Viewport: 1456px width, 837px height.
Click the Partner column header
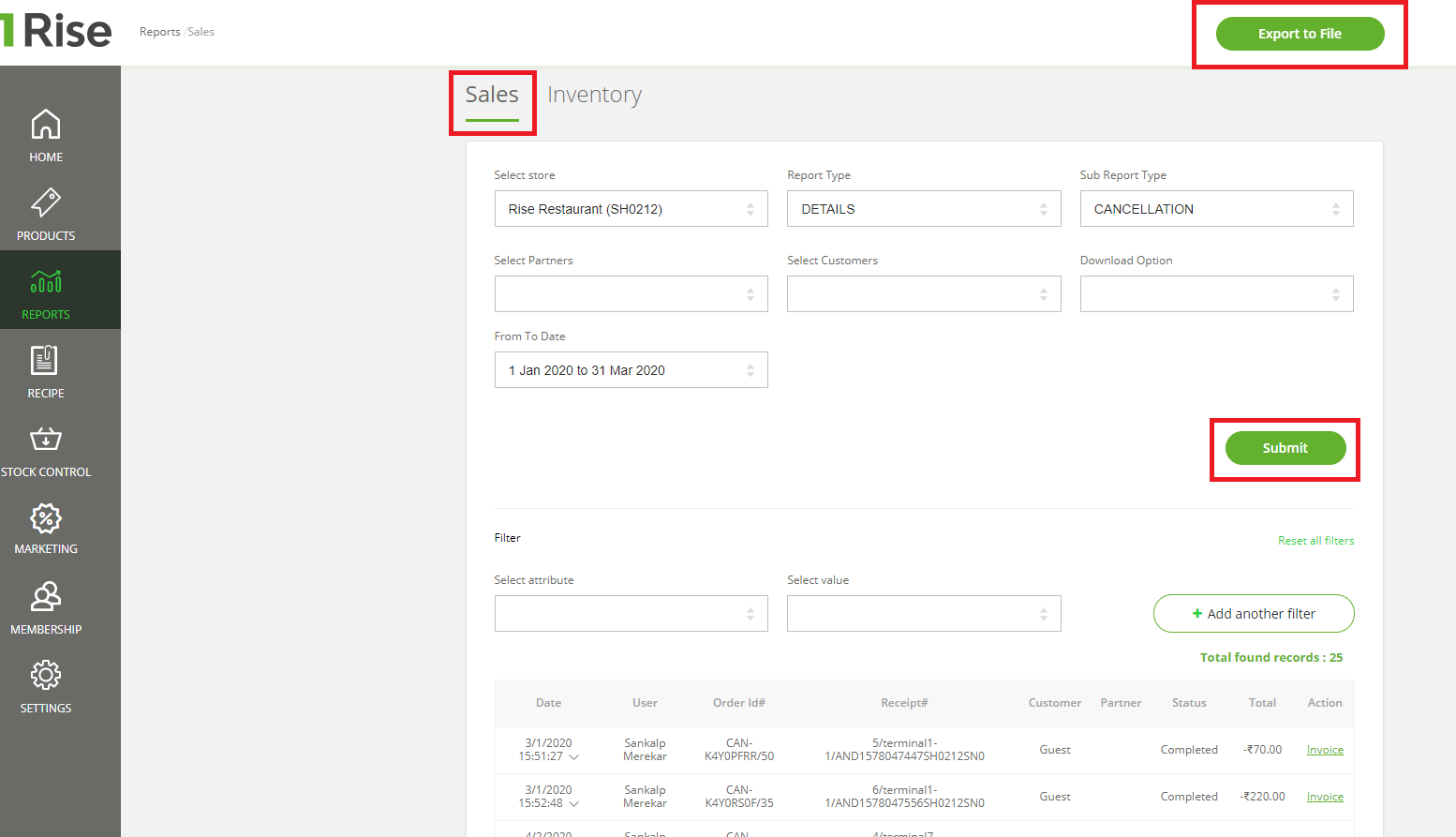tap(1121, 703)
